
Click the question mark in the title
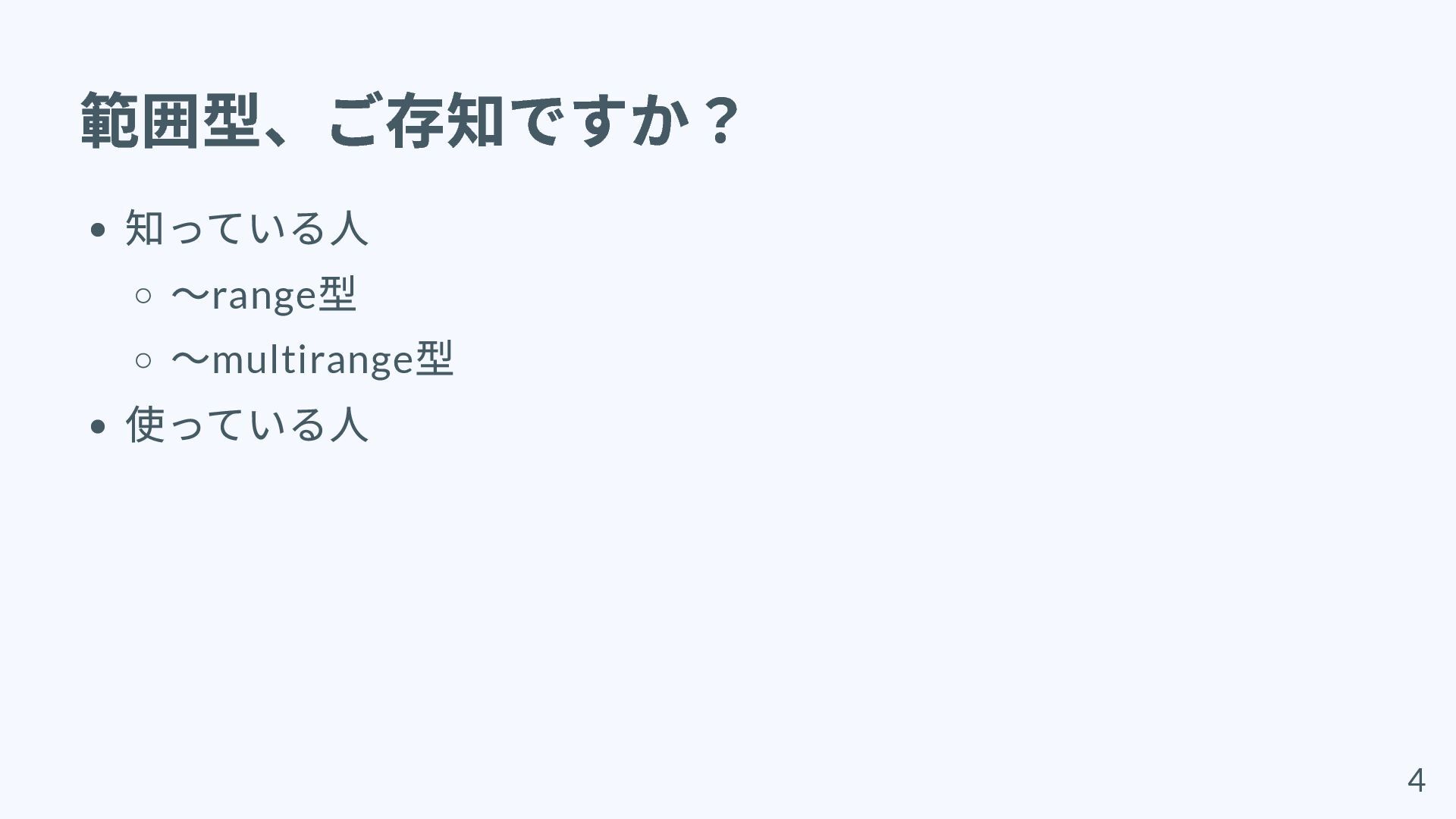(x=717, y=120)
